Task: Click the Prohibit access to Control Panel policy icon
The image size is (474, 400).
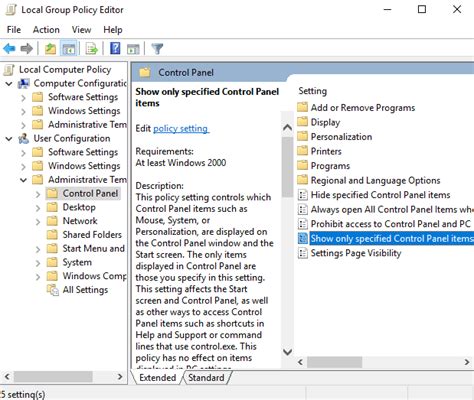Action: tap(302, 224)
